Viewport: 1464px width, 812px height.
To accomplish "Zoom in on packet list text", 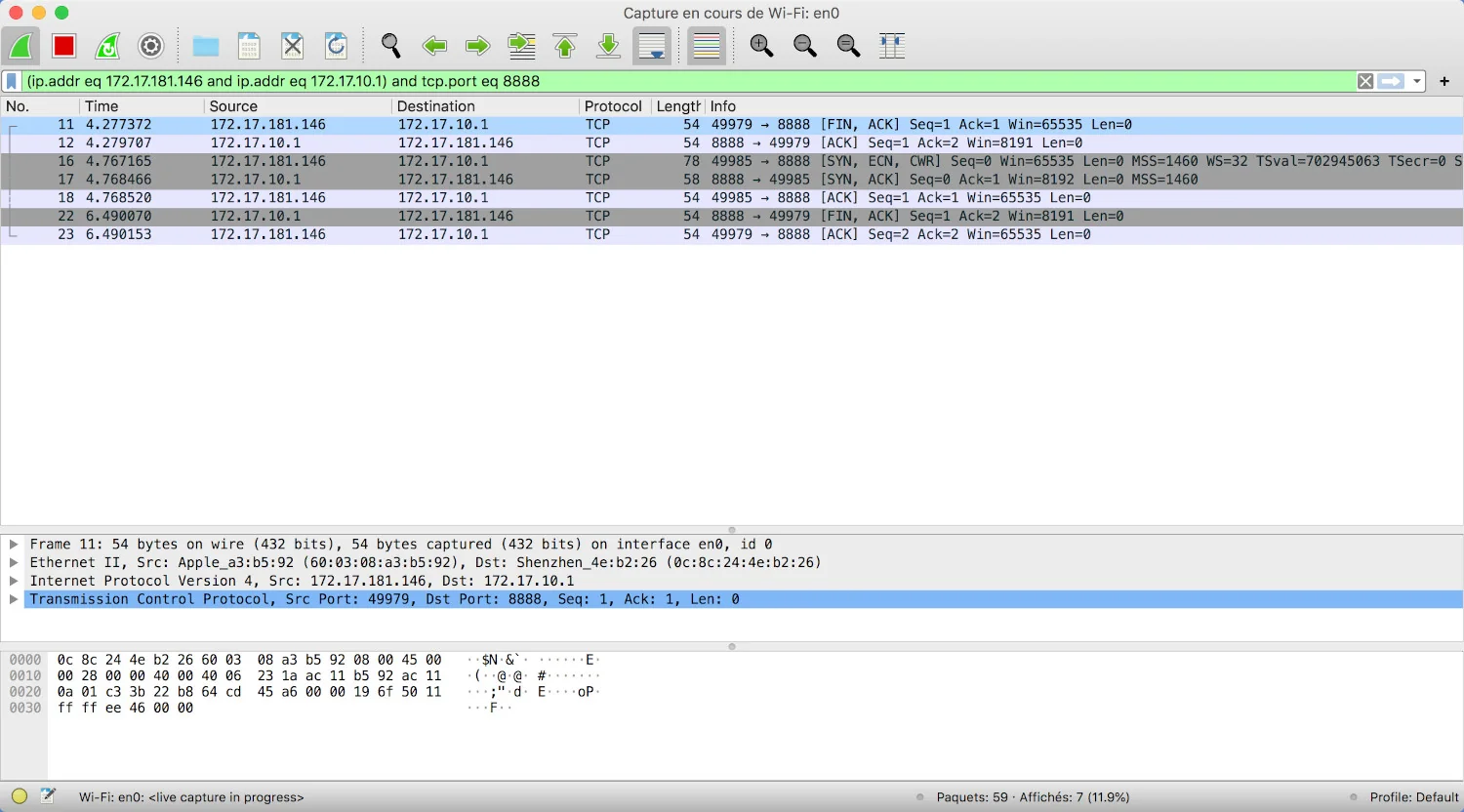I will click(x=761, y=46).
